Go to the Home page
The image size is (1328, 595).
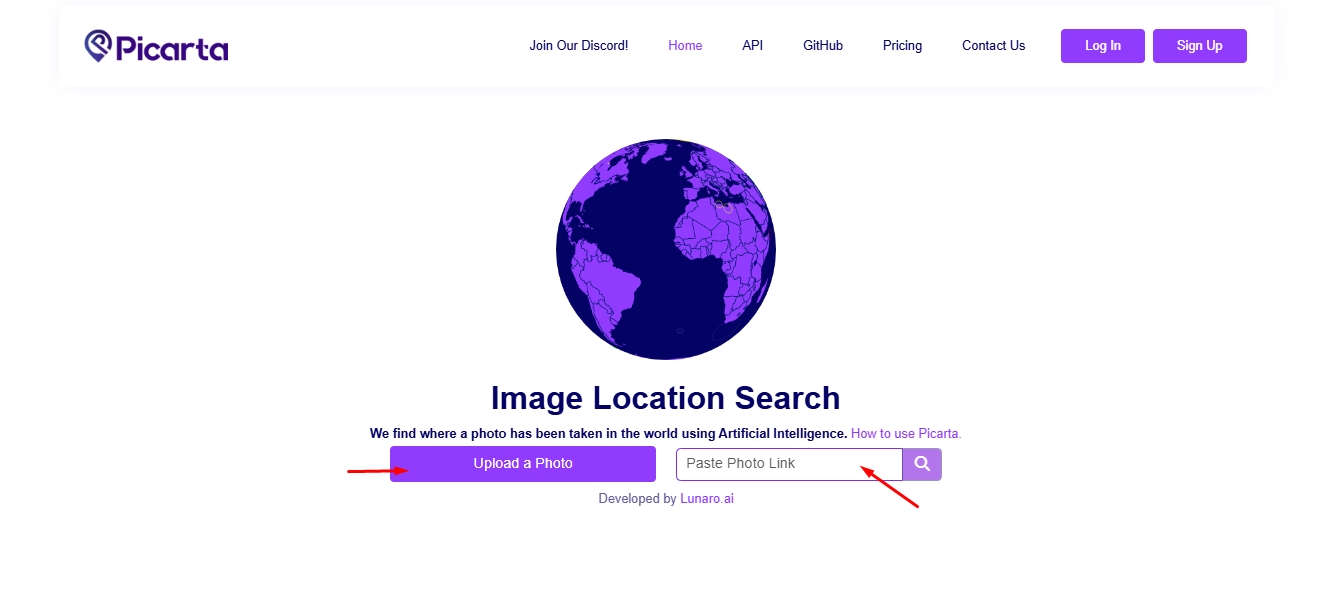tap(685, 46)
